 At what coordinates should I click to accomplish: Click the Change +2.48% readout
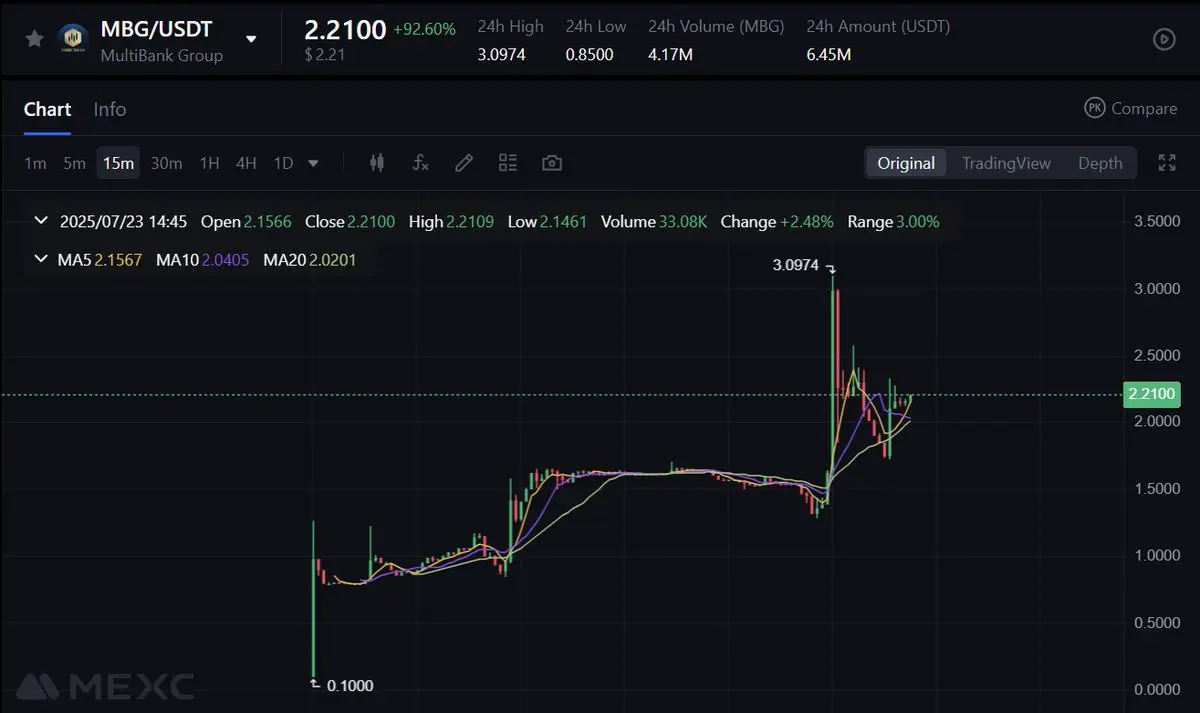(x=777, y=221)
